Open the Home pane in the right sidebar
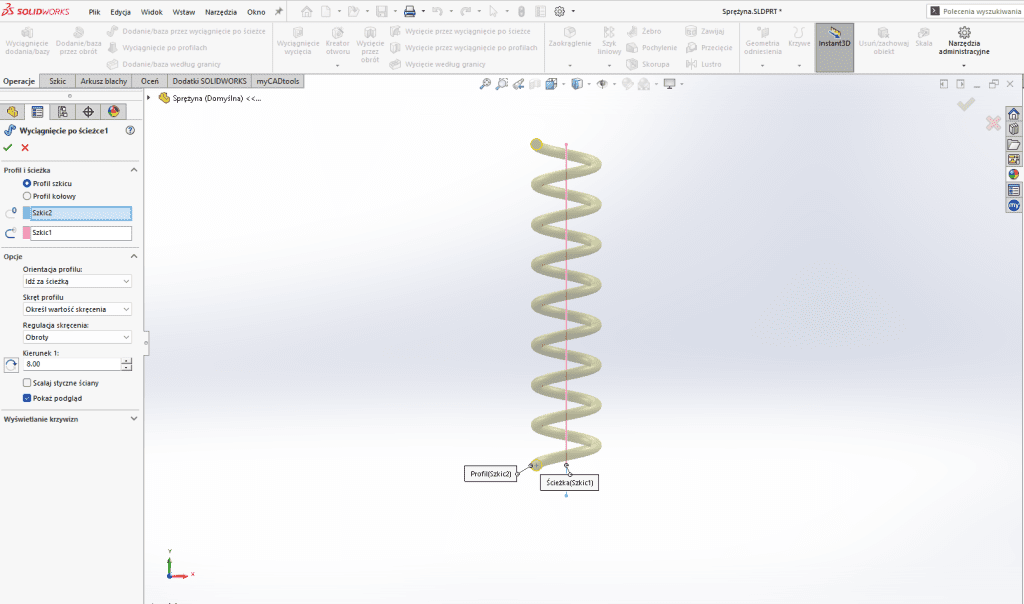Screen dimensions: 1024x604 [1013, 114]
